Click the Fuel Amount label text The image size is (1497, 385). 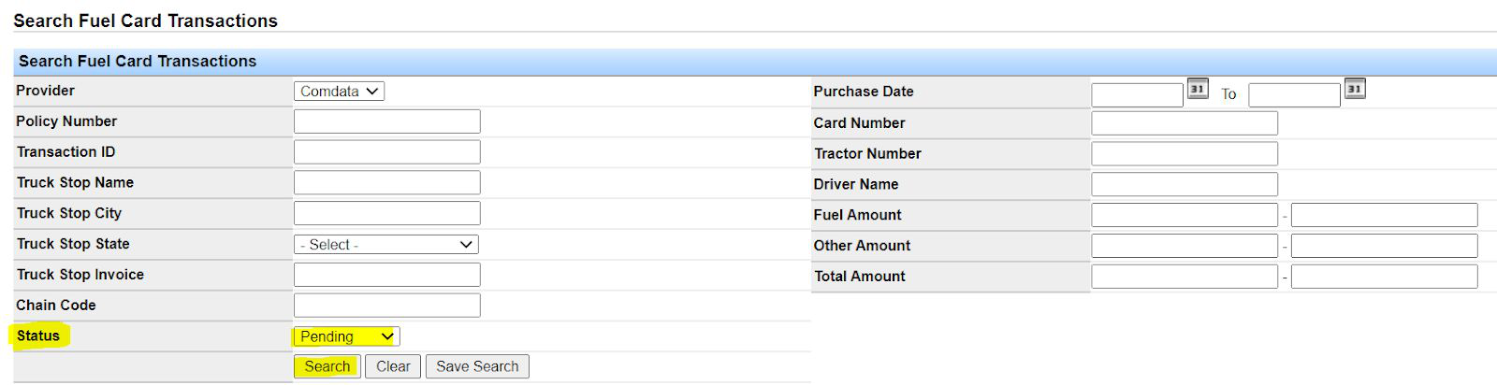point(858,215)
